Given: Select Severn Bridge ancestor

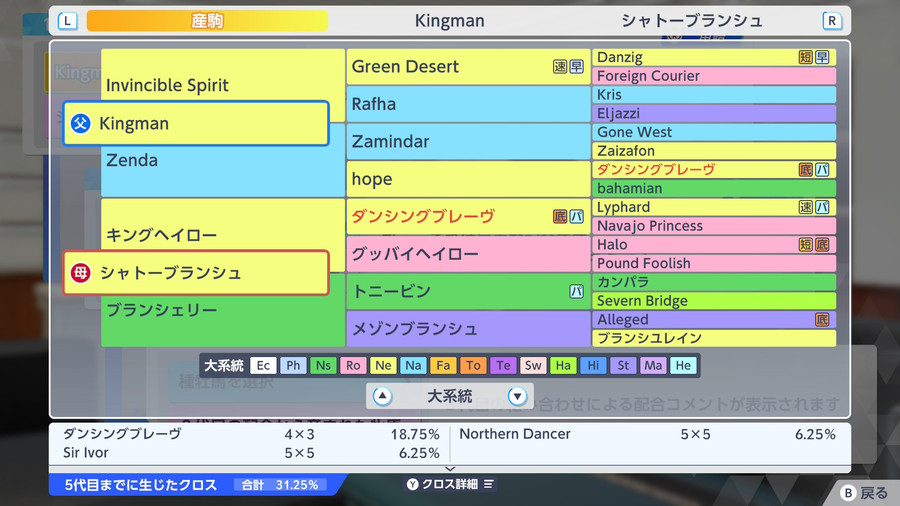Looking at the screenshot, I should (714, 301).
